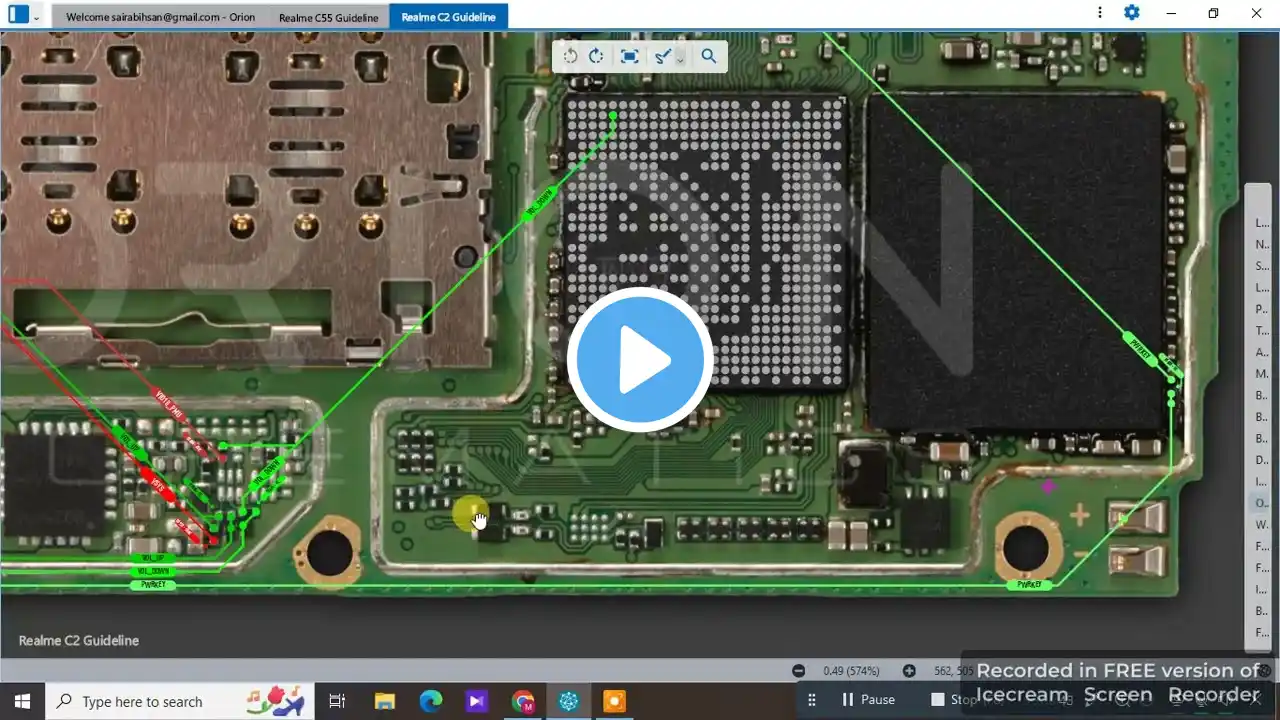Click the zoom in plus button
Viewport: 1280px width, 720px height.
(x=909, y=671)
